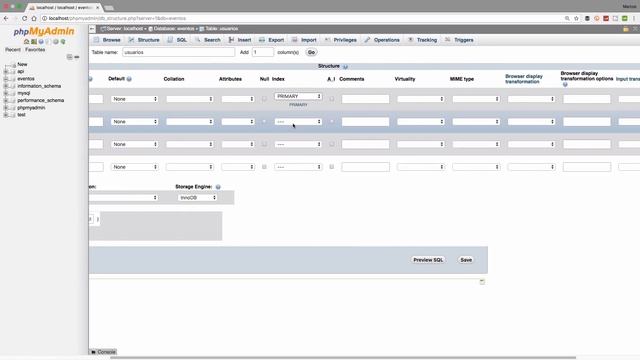Viewport: 640px width, 360px height.
Task: Click the Preview SQL button
Action: [x=428, y=260]
